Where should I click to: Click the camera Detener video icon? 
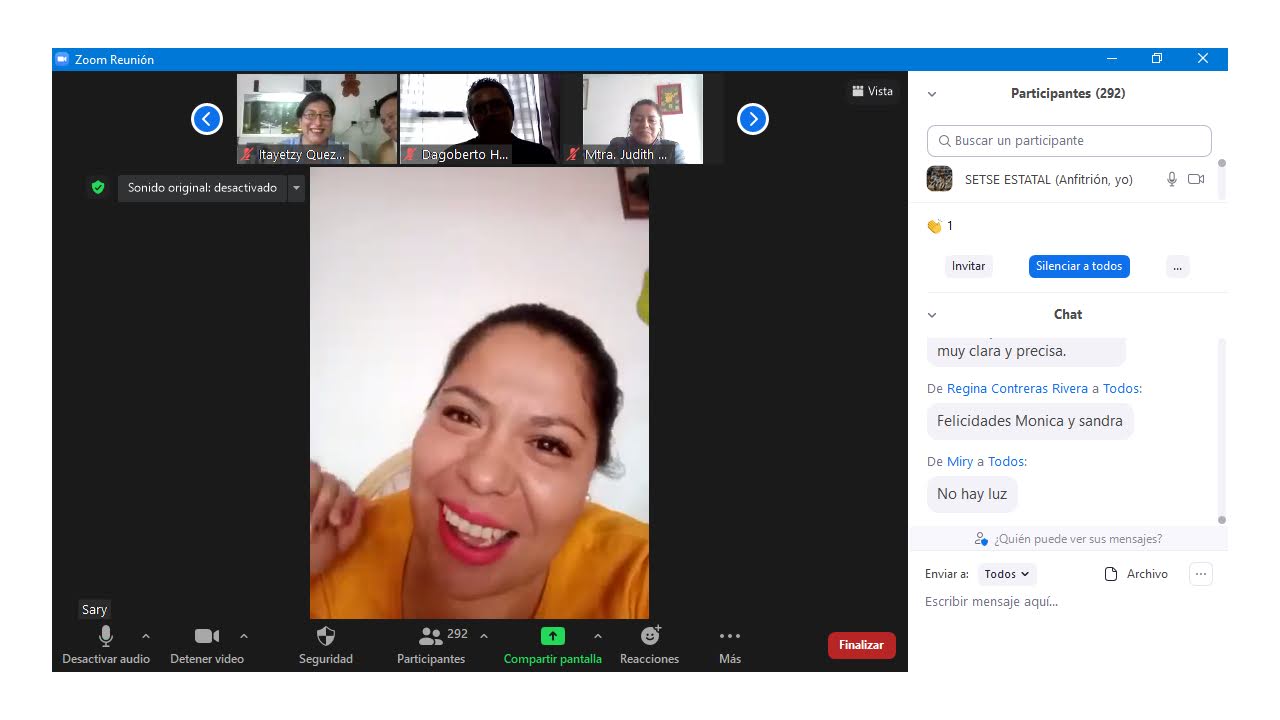click(207, 636)
